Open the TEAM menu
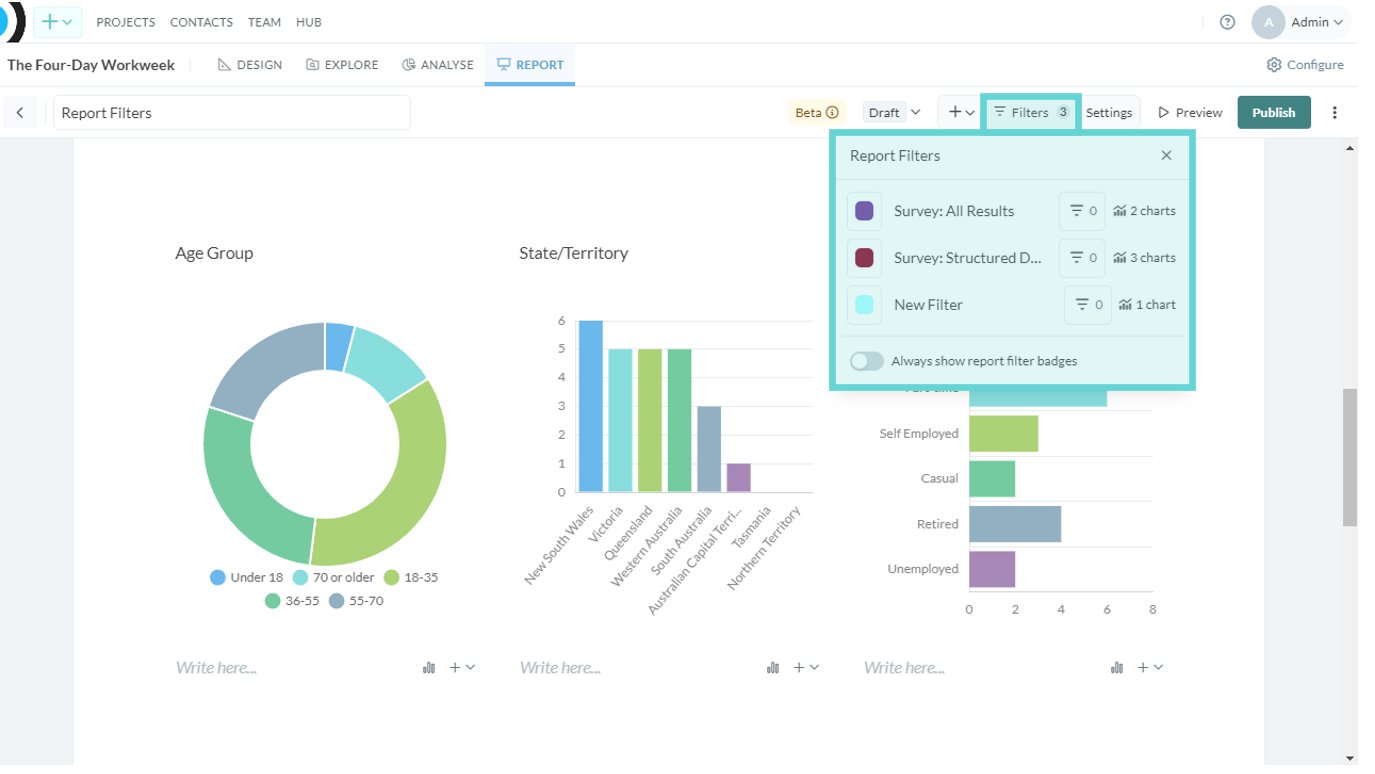 click(264, 22)
